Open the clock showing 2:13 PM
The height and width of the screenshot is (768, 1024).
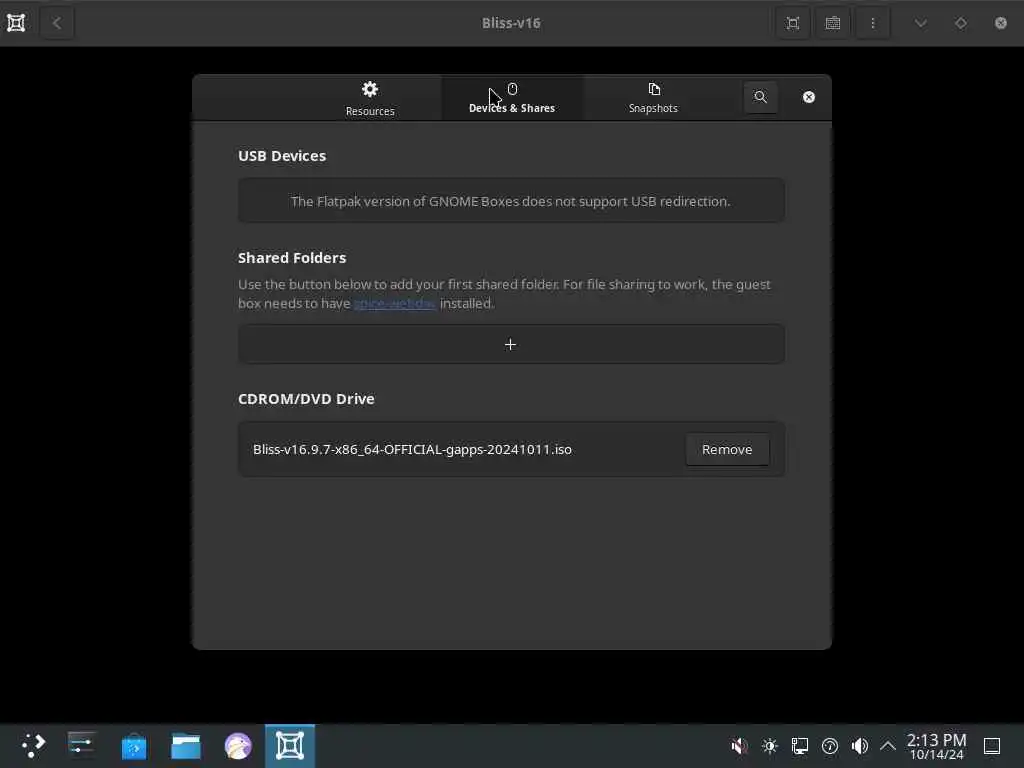[x=936, y=746]
